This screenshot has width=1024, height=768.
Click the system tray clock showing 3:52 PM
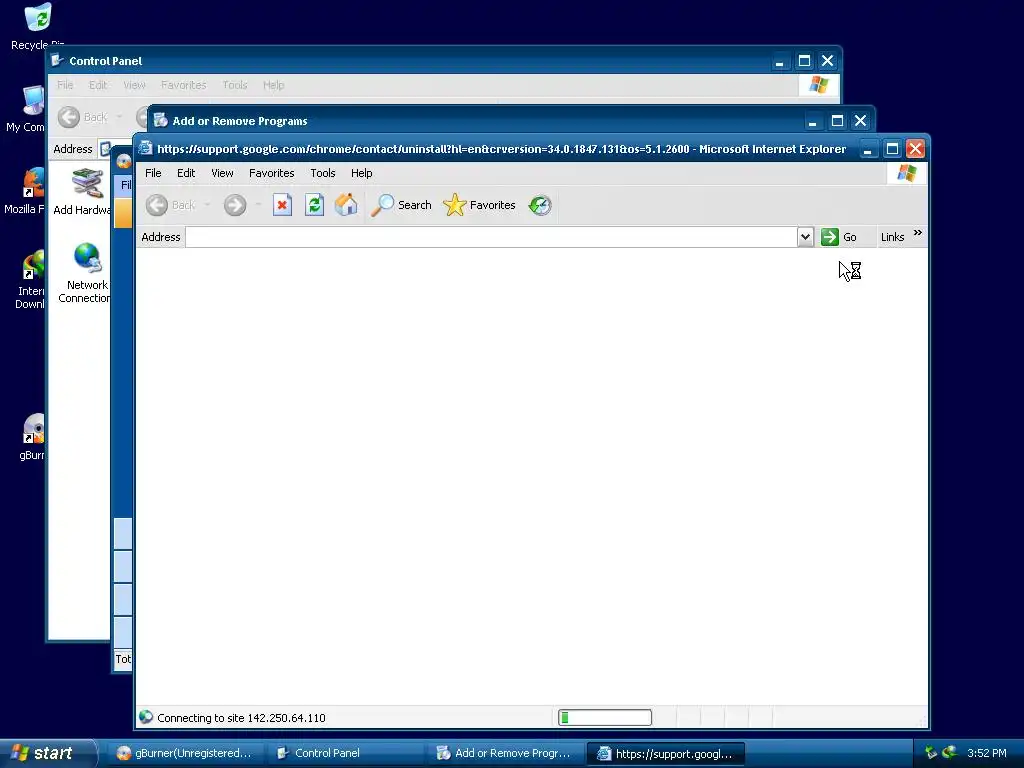tap(987, 753)
